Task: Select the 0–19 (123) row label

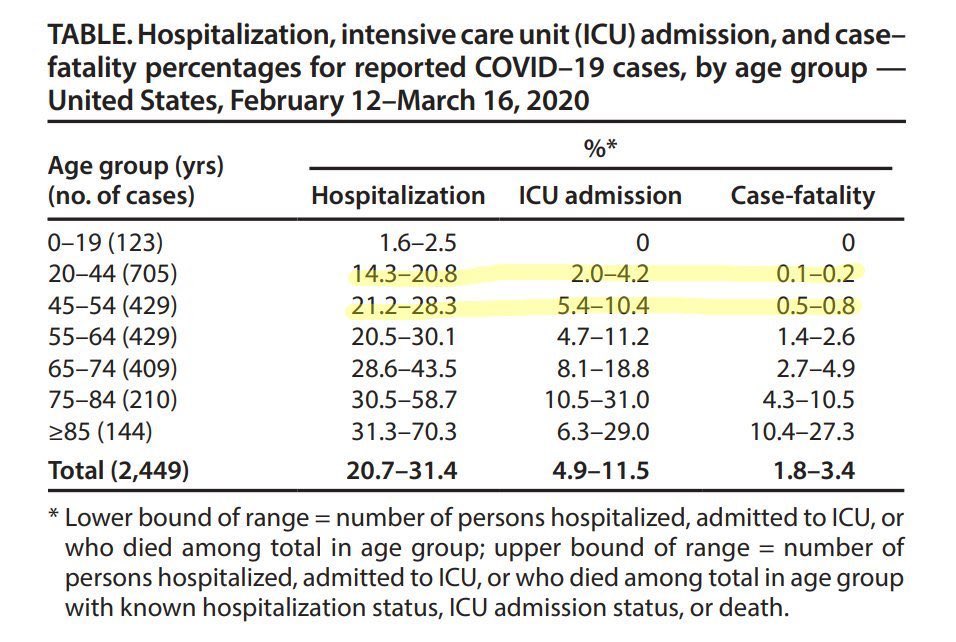Action: [x=104, y=241]
